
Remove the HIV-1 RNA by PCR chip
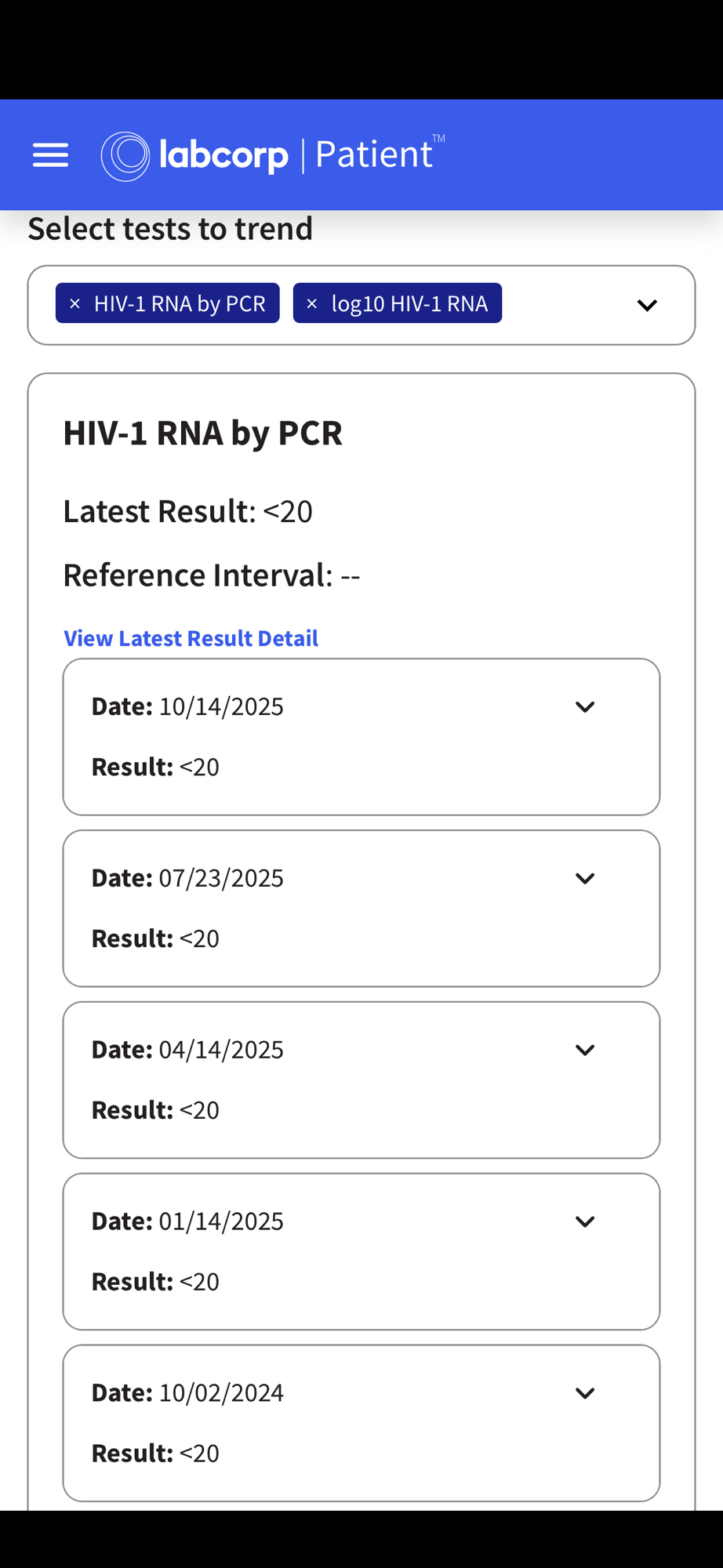[75, 303]
